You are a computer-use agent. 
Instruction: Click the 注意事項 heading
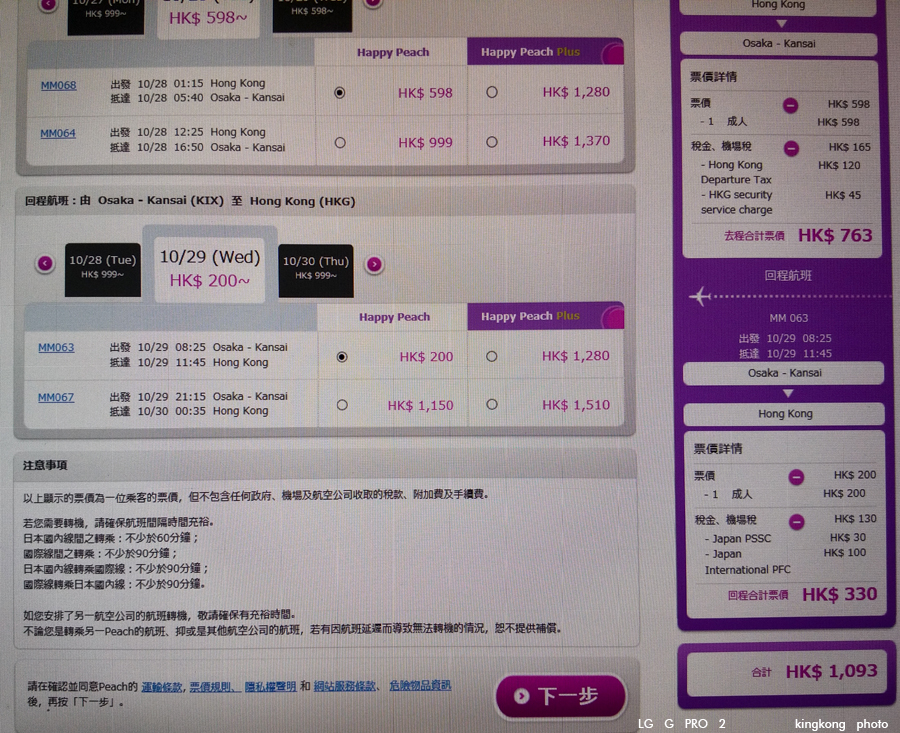pyautogui.click(x=45, y=466)
